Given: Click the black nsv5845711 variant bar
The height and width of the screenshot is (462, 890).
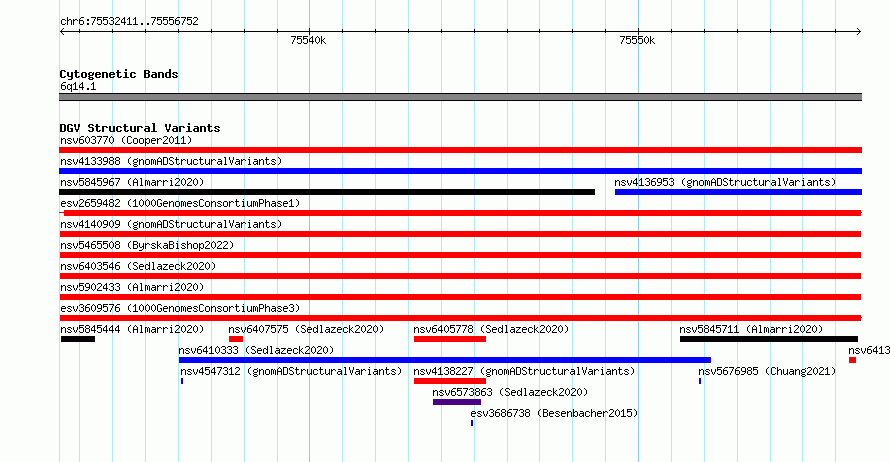Looking at the screenshot, I should pyautogui.click(x=769, y=339).
